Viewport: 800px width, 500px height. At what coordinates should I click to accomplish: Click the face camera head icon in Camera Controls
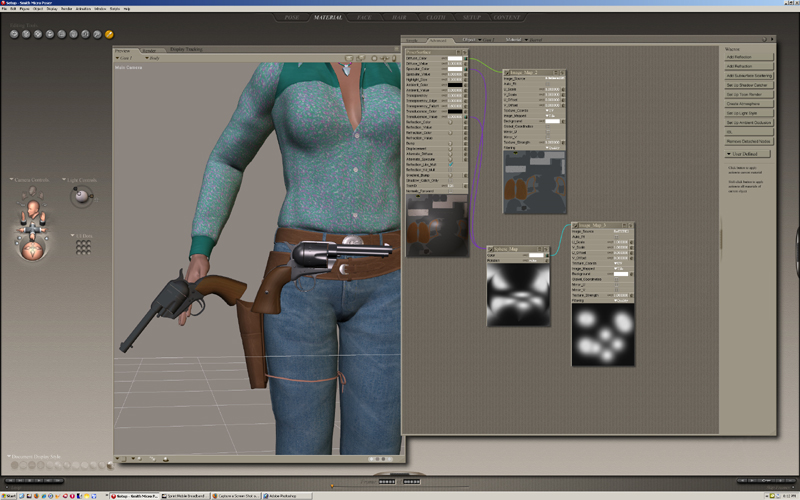tap(33, 208)
